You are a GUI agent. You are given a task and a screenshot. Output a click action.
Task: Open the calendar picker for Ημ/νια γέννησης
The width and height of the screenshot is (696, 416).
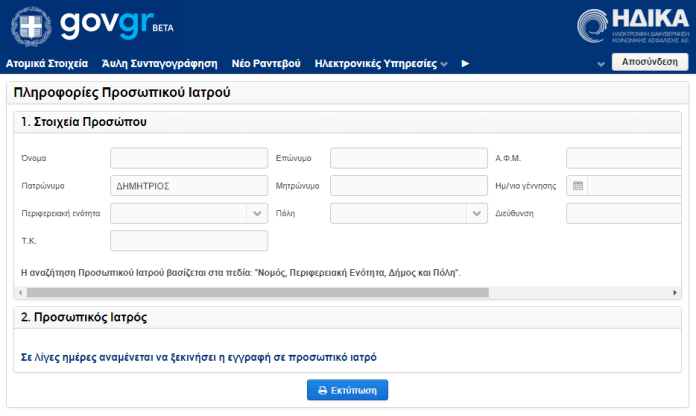point(577,185)
